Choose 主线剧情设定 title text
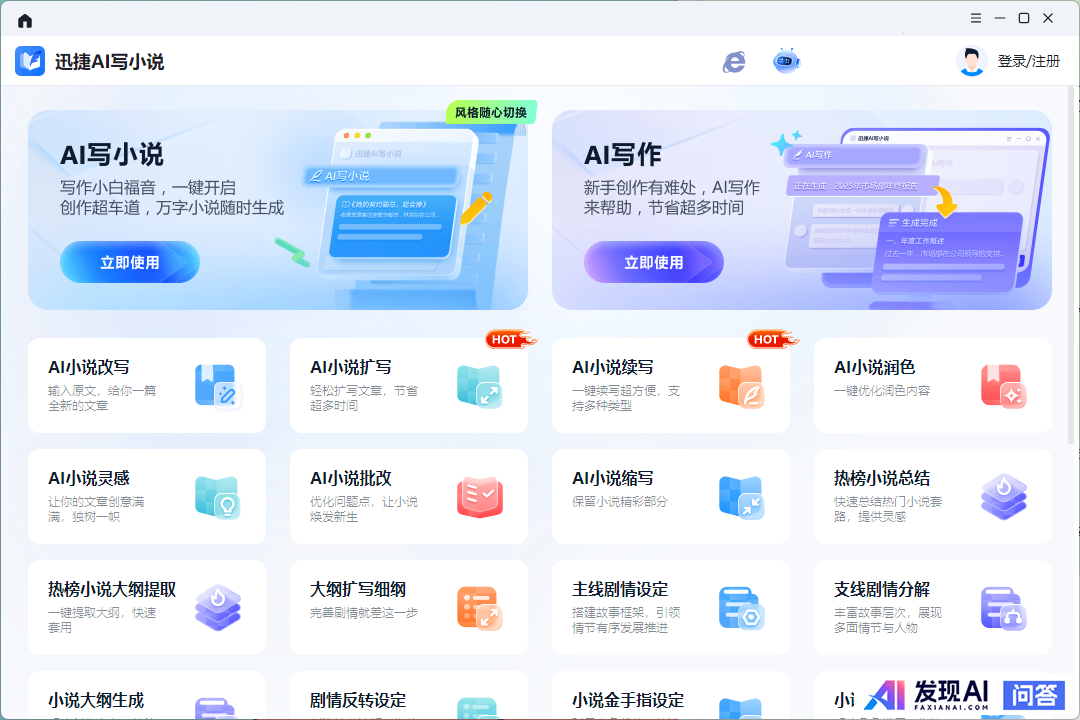1080x720 pixels. point(620,590)
